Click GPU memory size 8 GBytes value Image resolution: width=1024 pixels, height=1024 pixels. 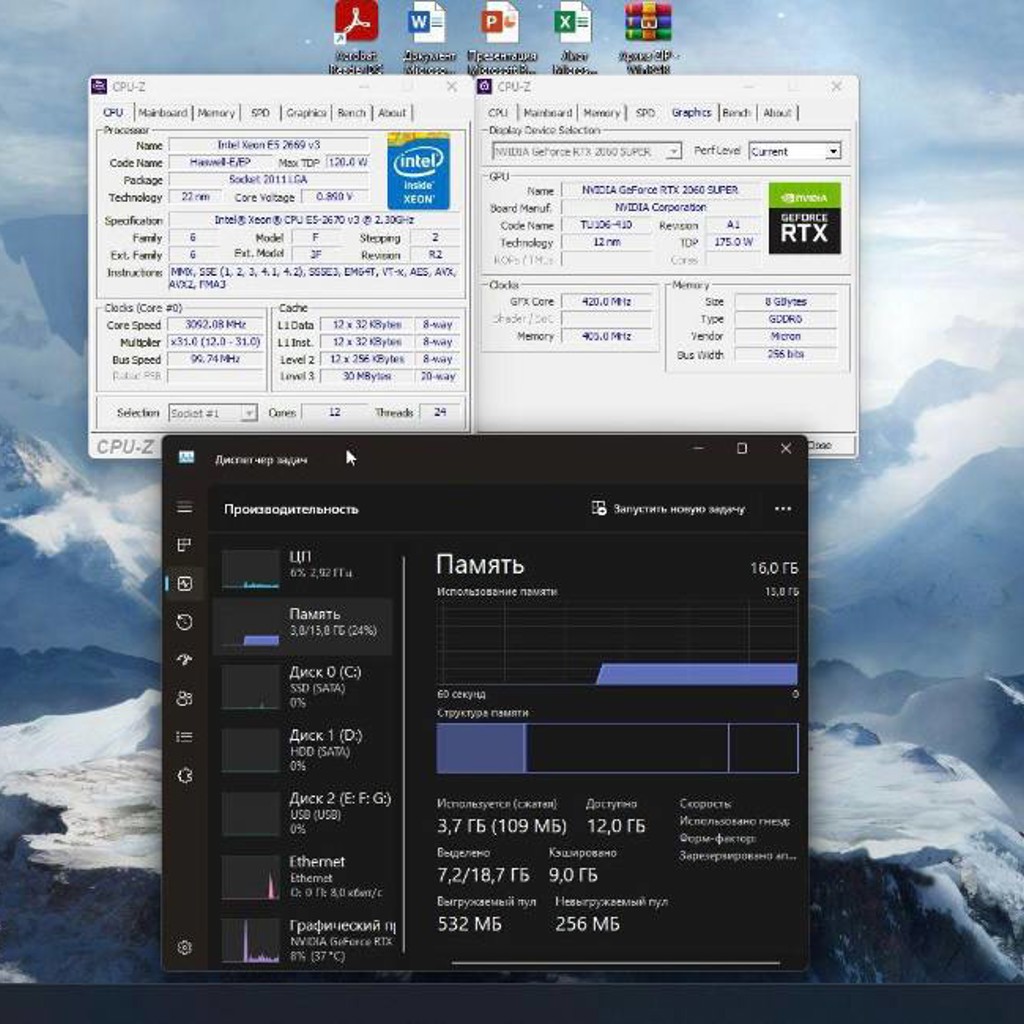786,302
